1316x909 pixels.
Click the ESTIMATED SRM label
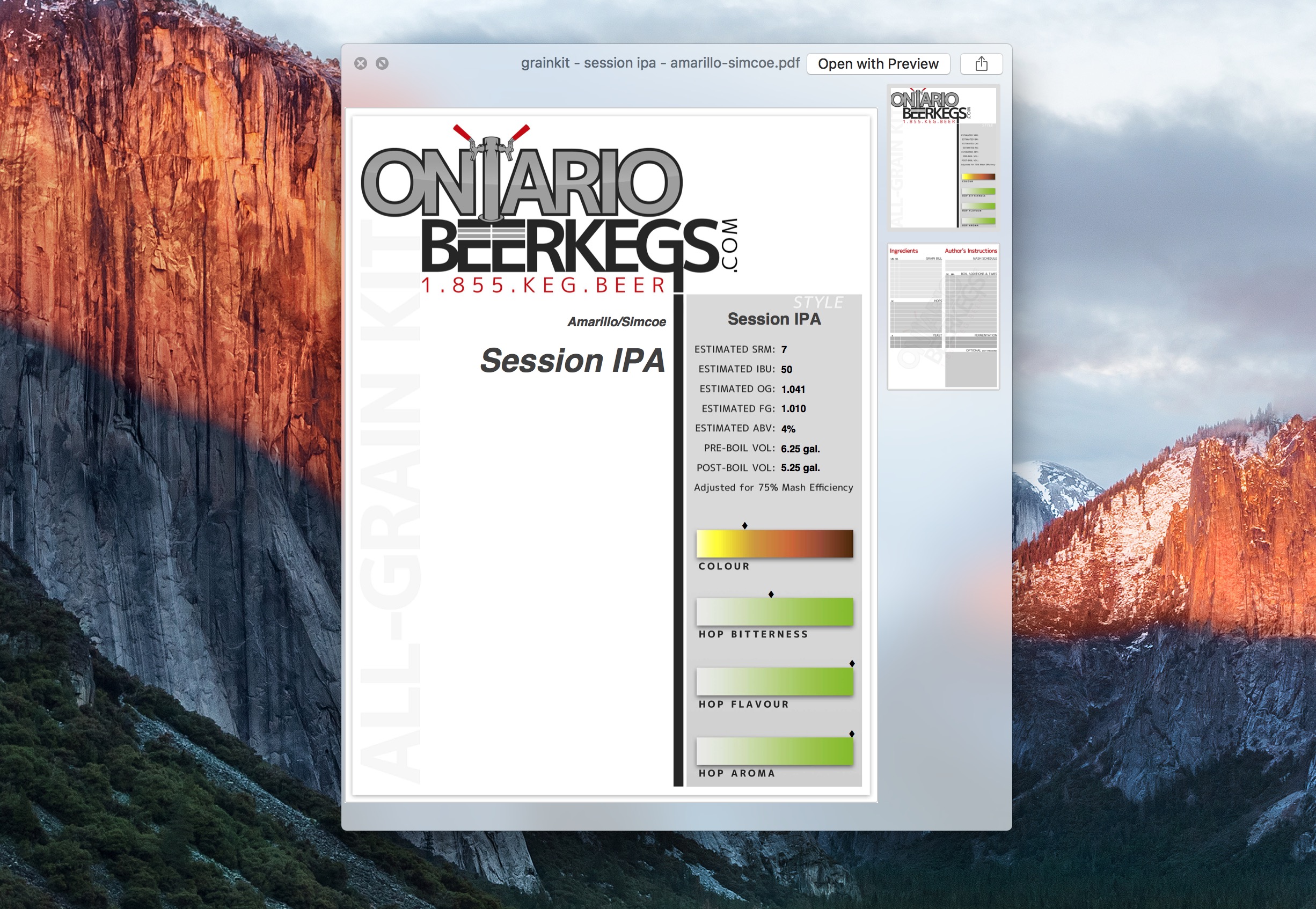[x=734, y=350]
